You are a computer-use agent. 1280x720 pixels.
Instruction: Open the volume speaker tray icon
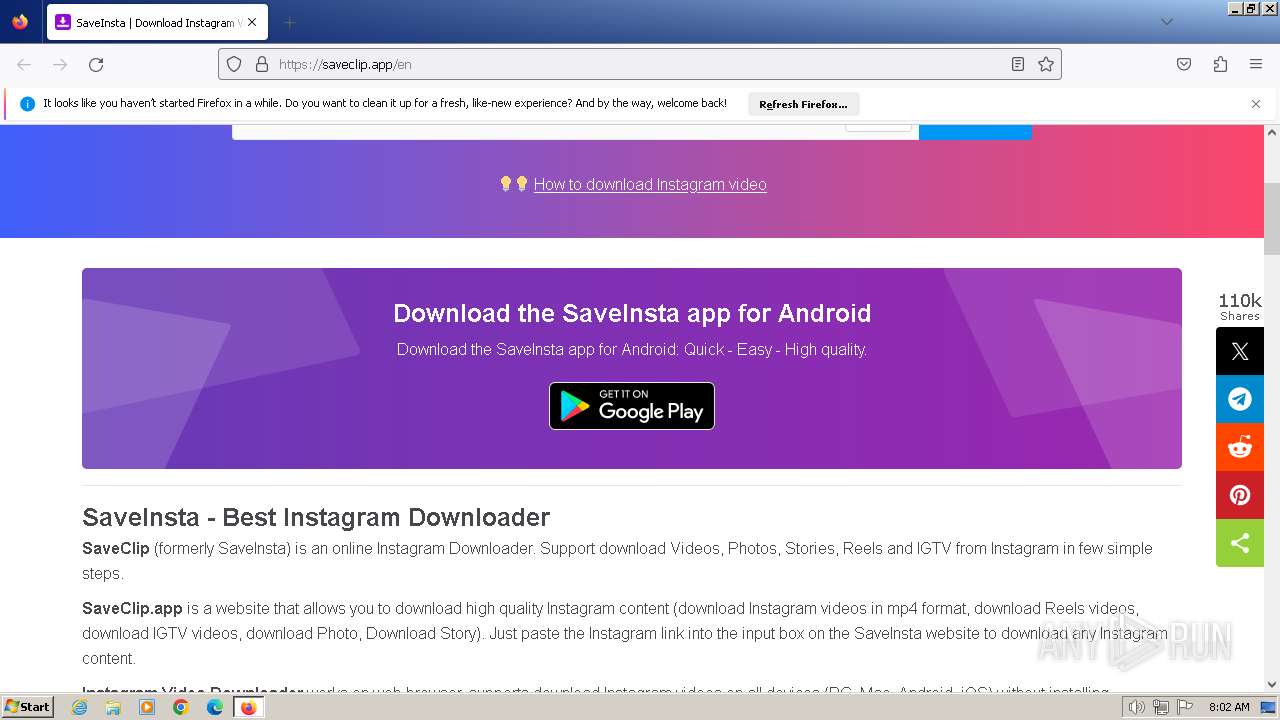[1136, 707]
